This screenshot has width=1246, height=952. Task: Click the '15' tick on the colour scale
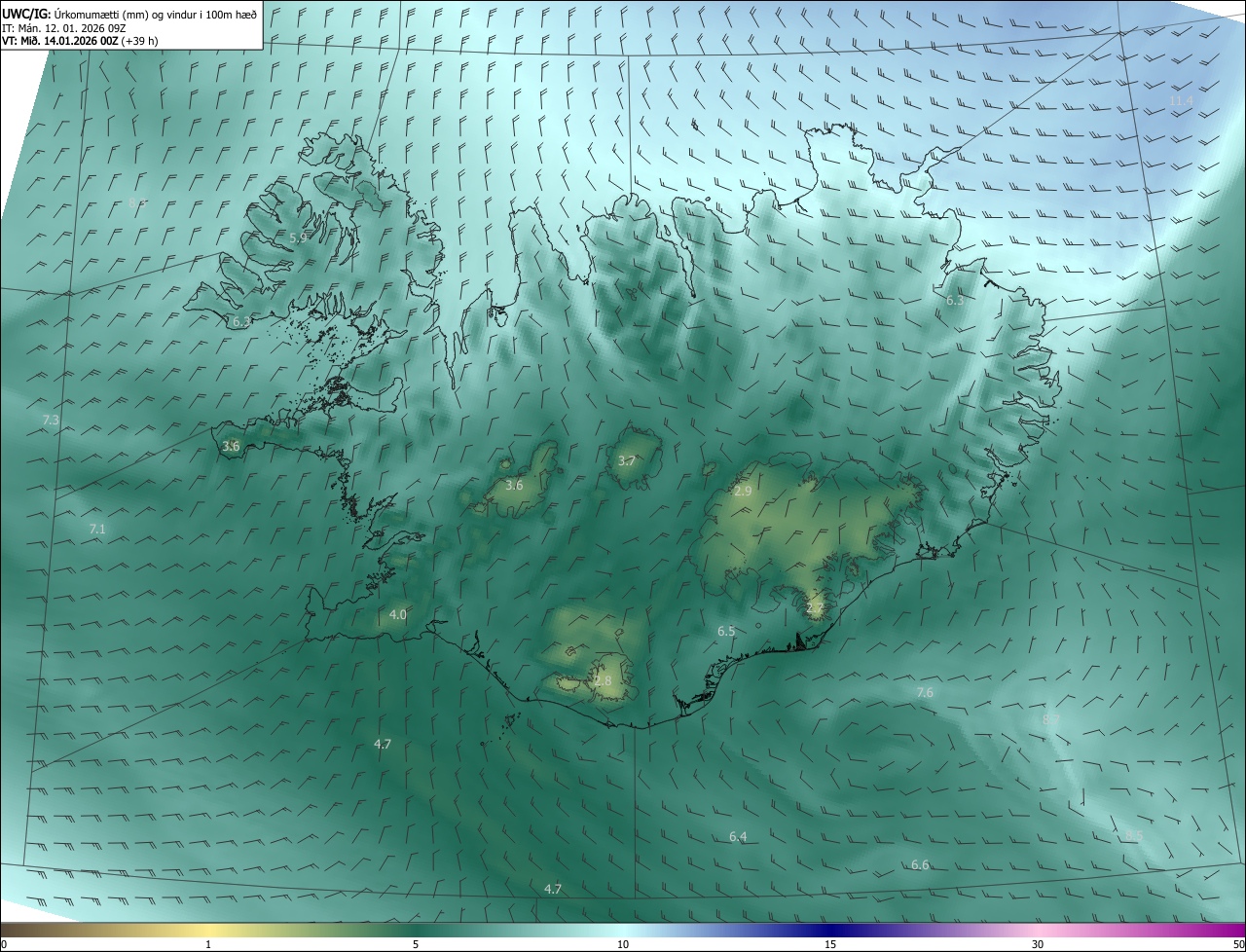[x=830, y=944]
